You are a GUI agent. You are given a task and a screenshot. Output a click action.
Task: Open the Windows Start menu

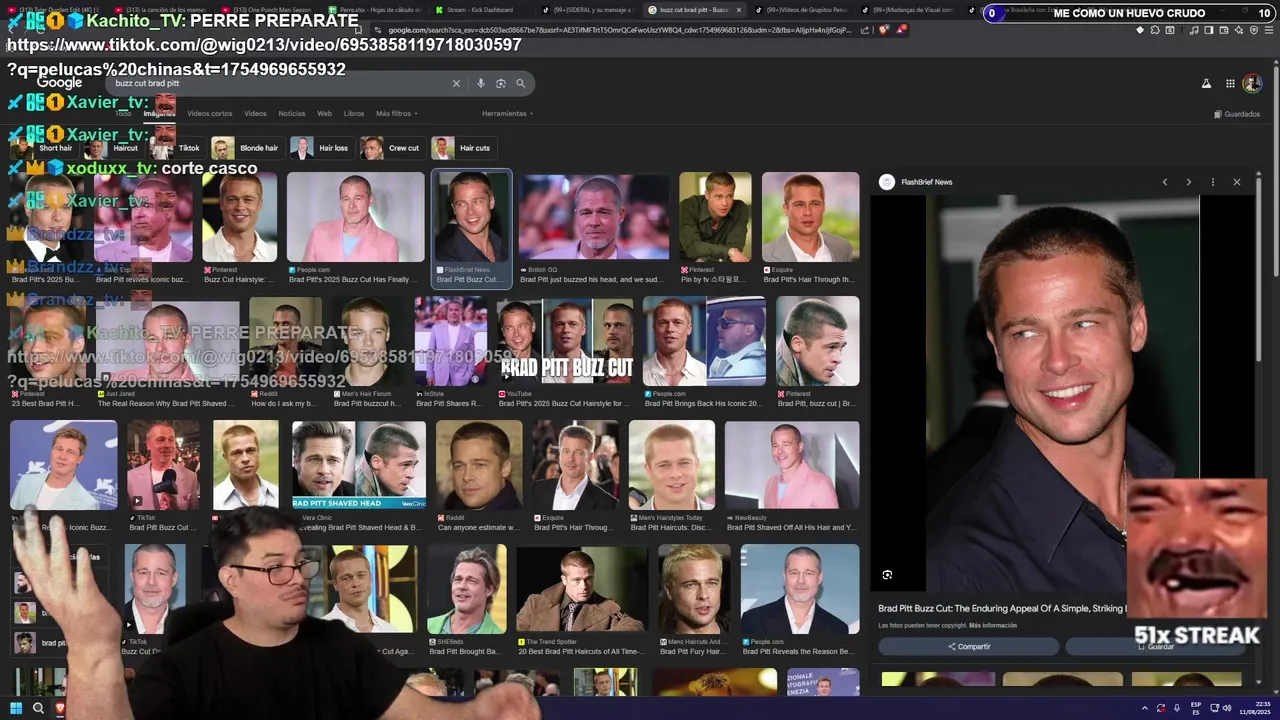[16, 708]
